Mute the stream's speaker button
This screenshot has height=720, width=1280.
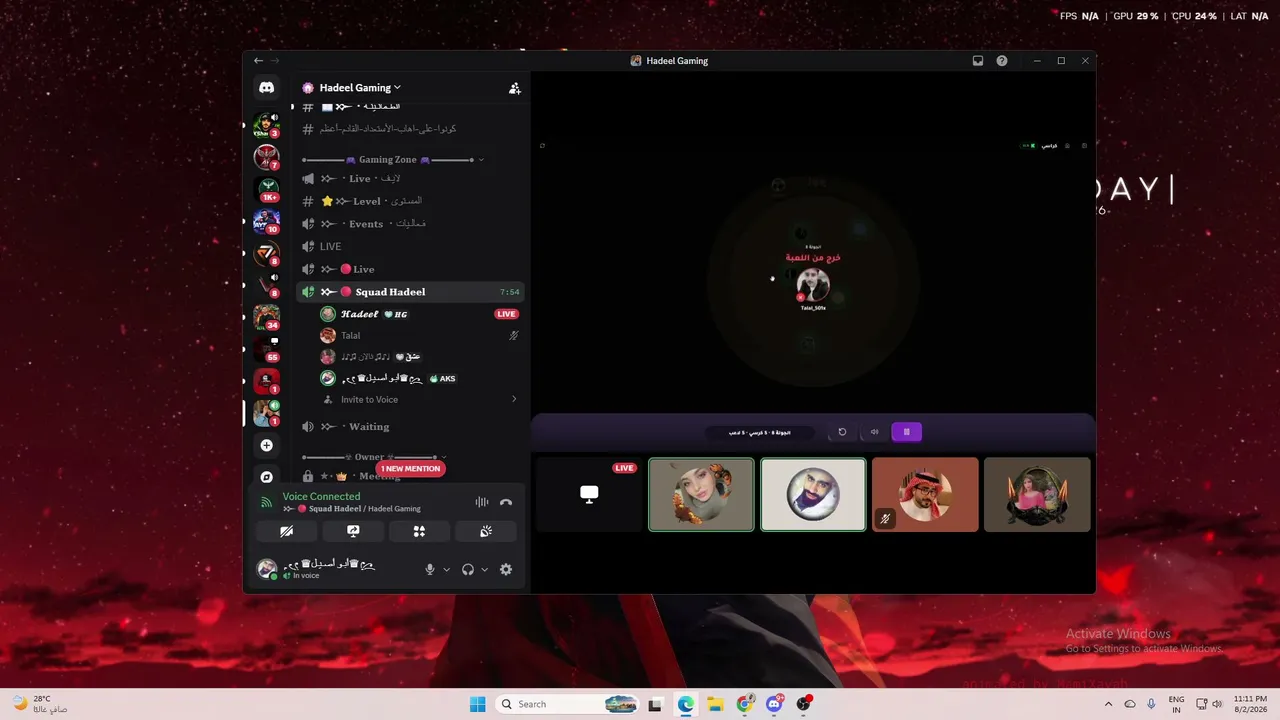click(x=874, y=432)
